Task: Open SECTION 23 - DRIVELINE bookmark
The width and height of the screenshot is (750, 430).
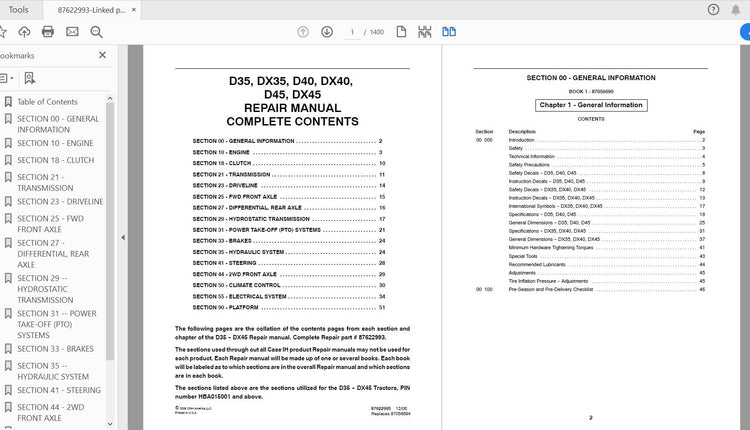Action: (x=60, y=201)
